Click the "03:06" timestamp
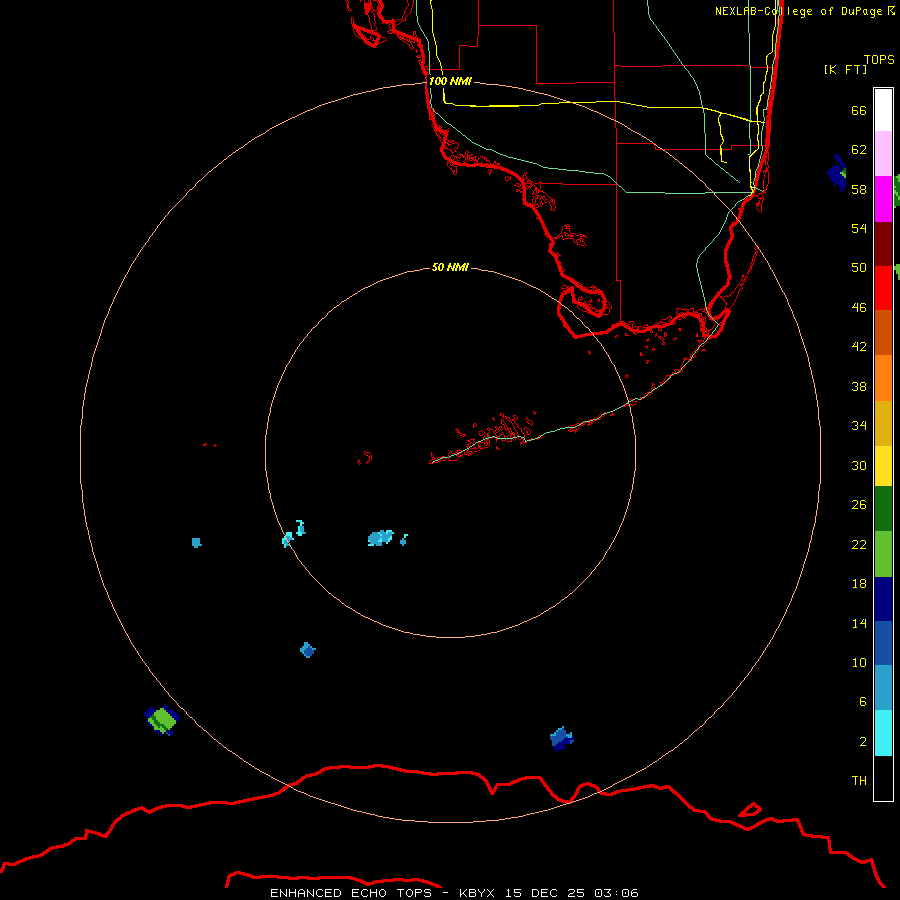 click(x=617, y=893)
